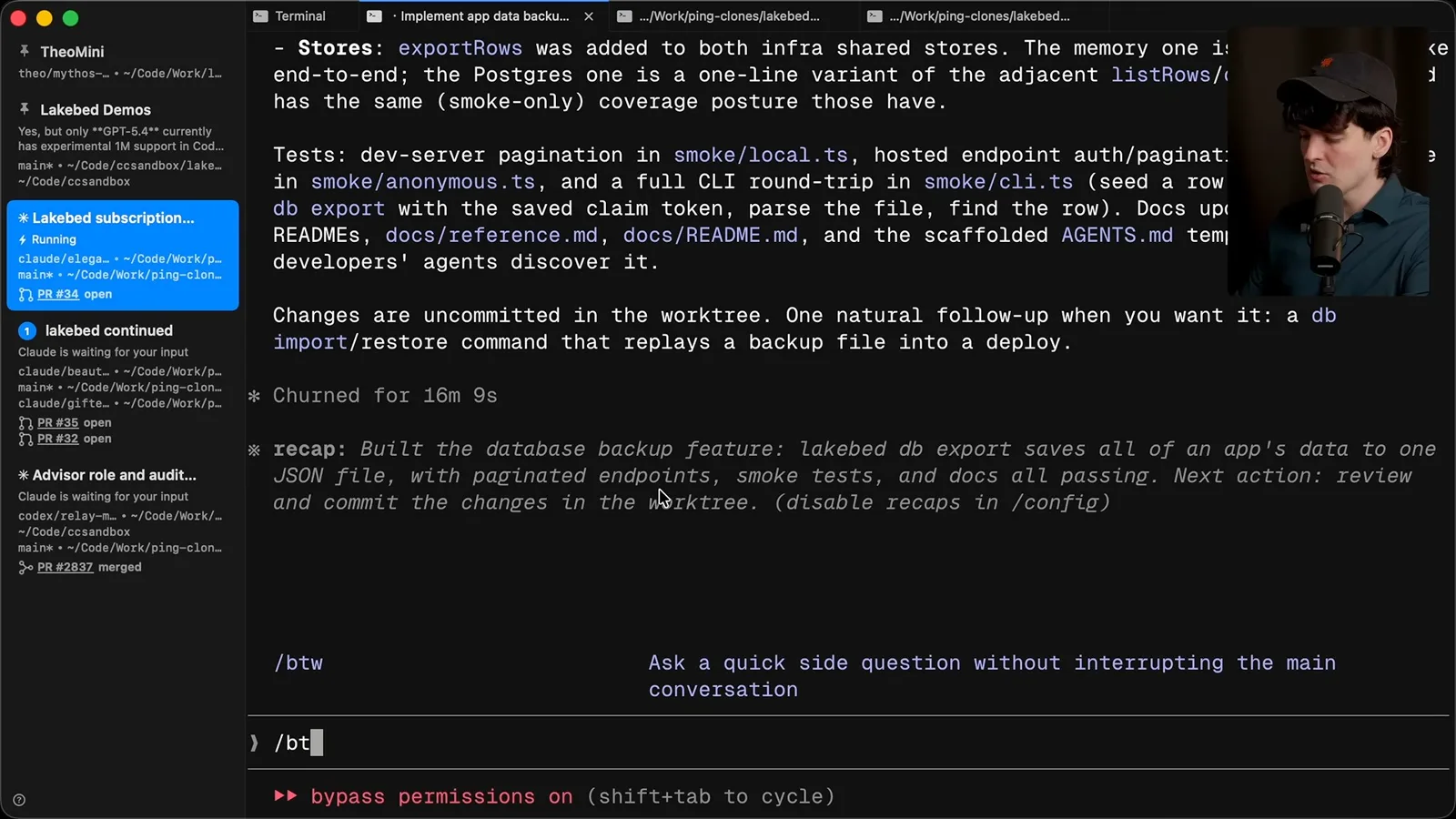Open the third tab with the lakebed path
1456x819 pixels.
click(719, 15)
